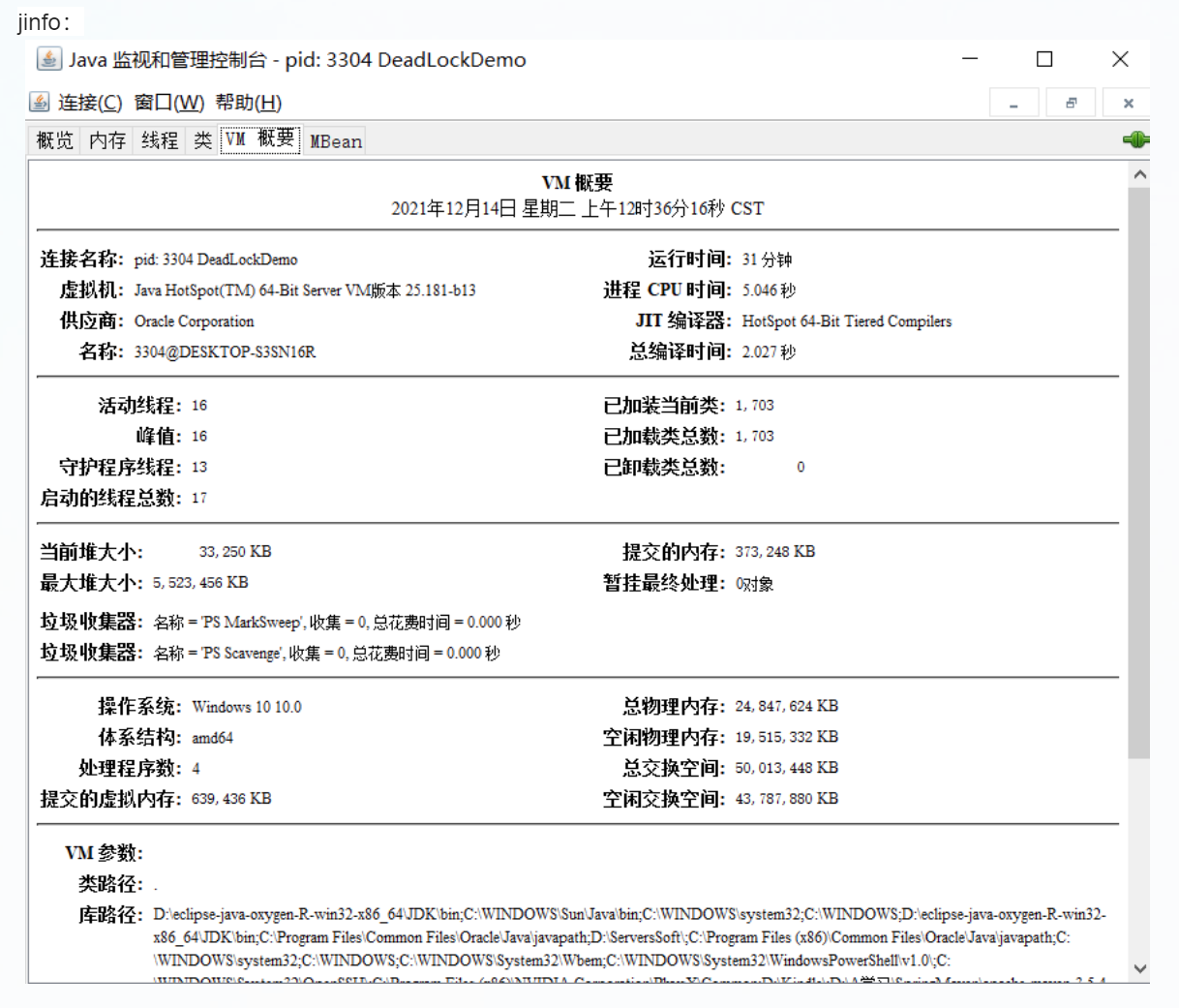Click the 库路径 label
Image resolution: width=1179 pixels, height=1008 pixels.
(x=110, y=915)
